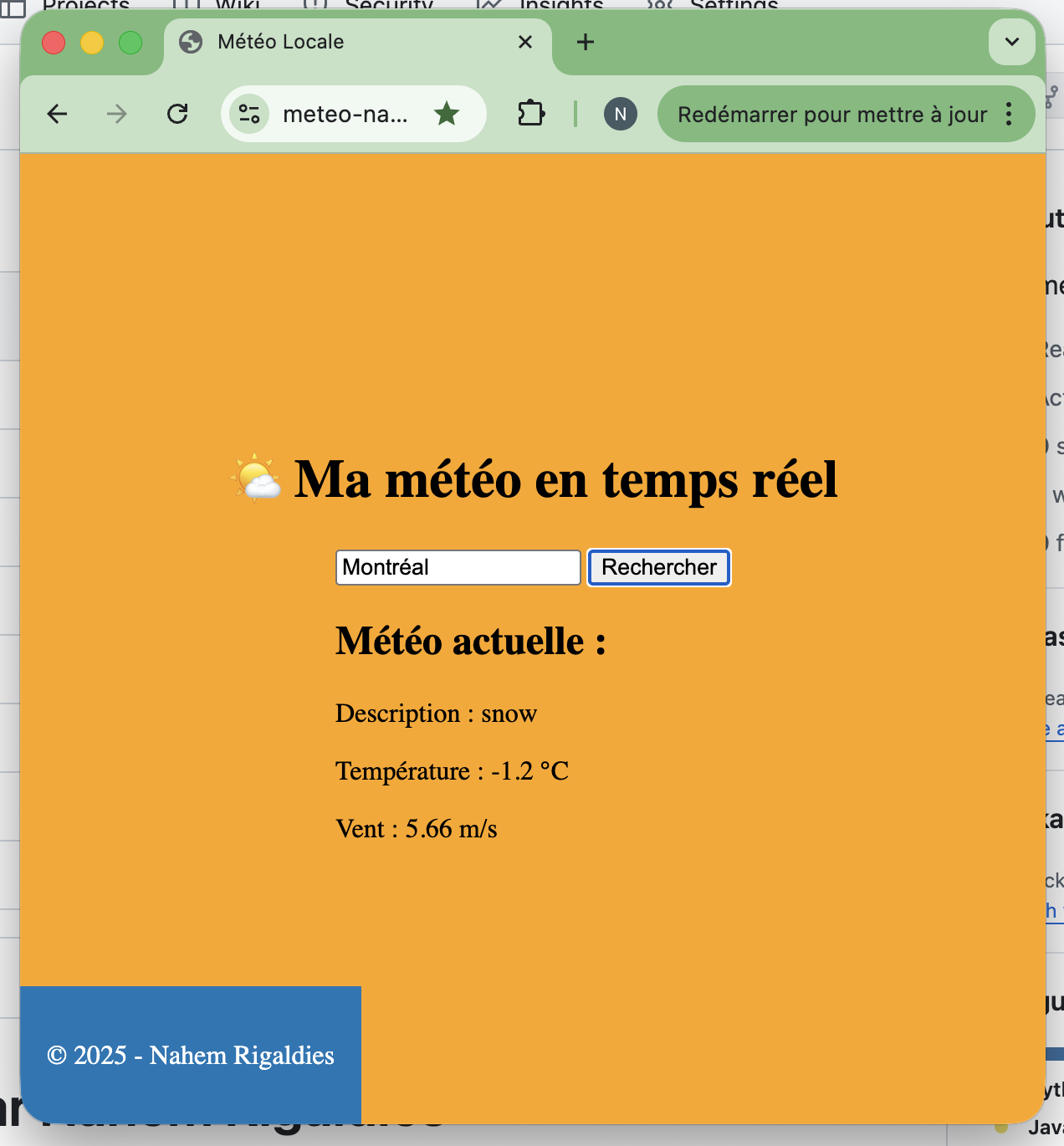Select the Météo Locale tab
The height and width of the screenshot is (1146, 1064).
335,42
